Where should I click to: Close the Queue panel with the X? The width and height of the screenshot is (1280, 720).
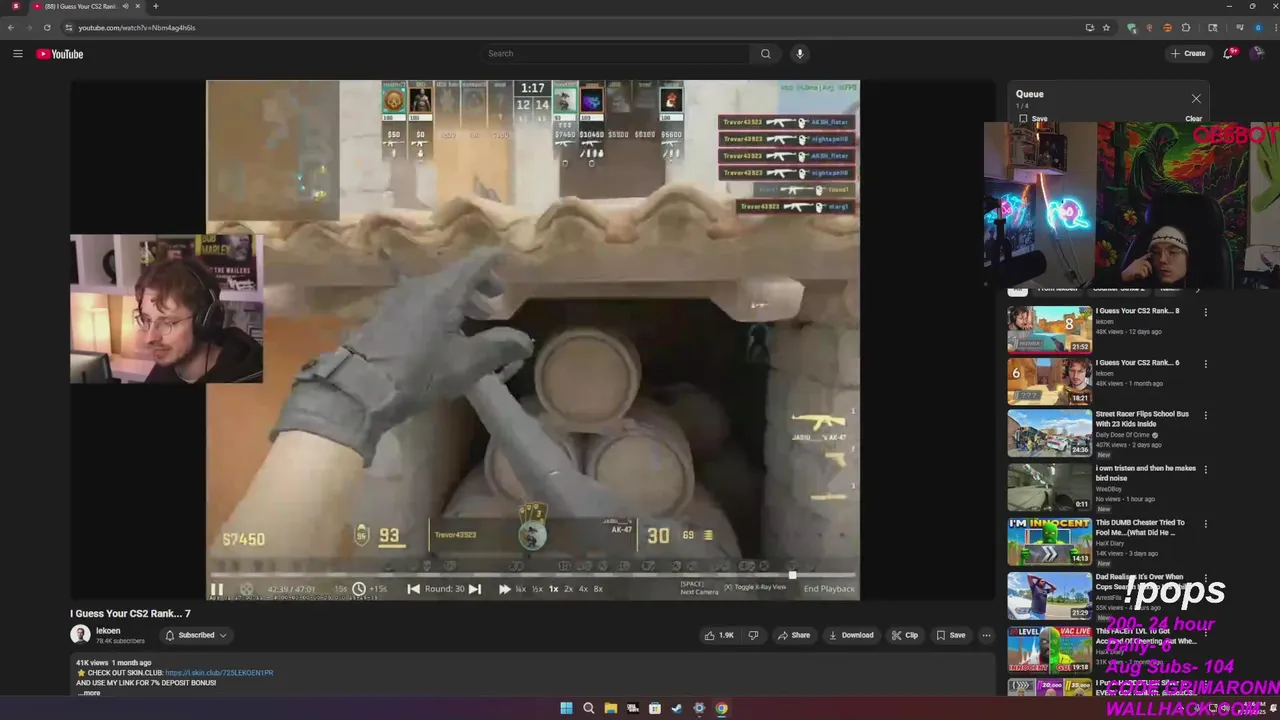click(x=1196, y=98)
